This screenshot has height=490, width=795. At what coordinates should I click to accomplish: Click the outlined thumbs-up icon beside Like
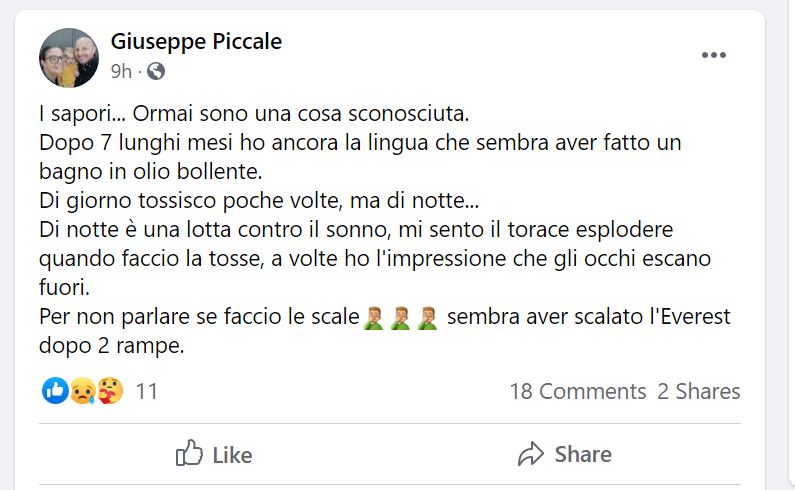click(189, 454)
